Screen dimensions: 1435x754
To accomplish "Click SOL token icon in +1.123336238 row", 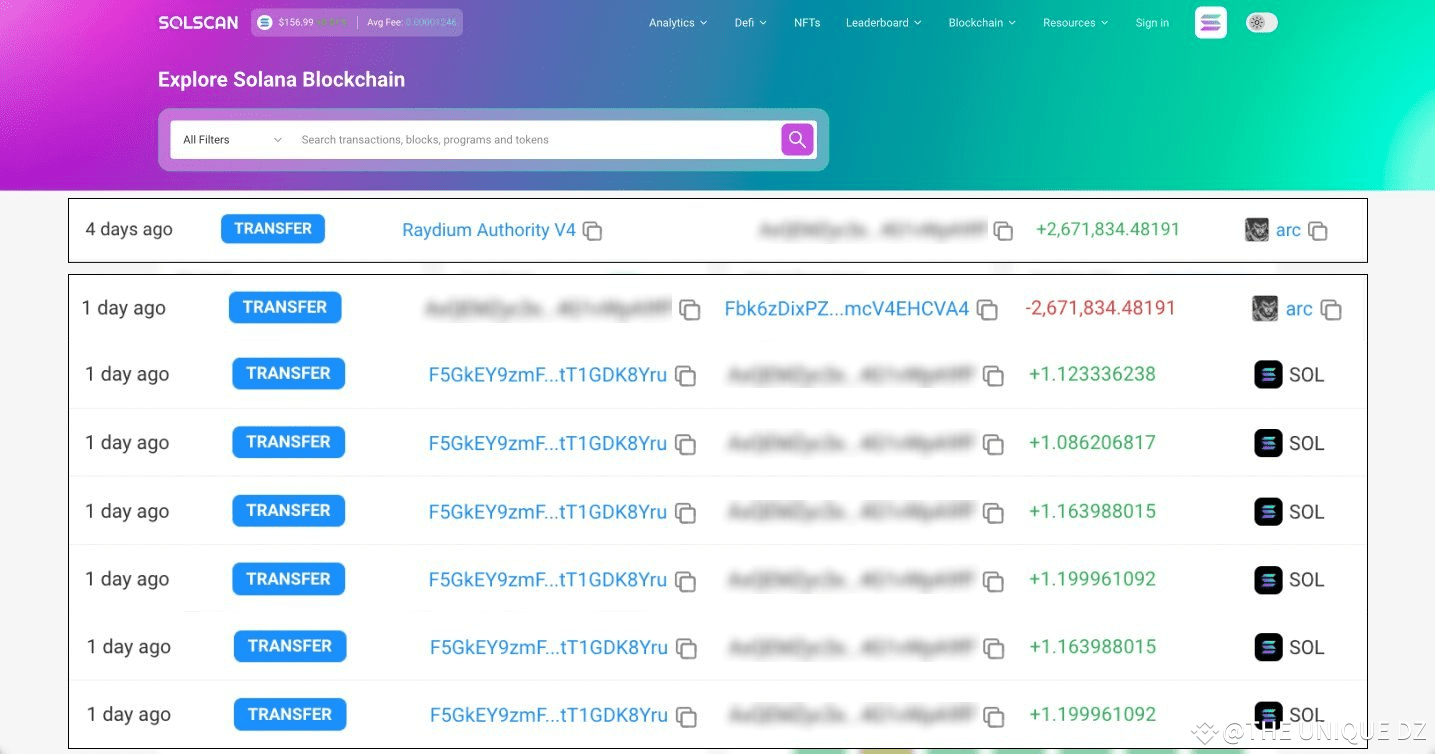I will click(1268, 375).
